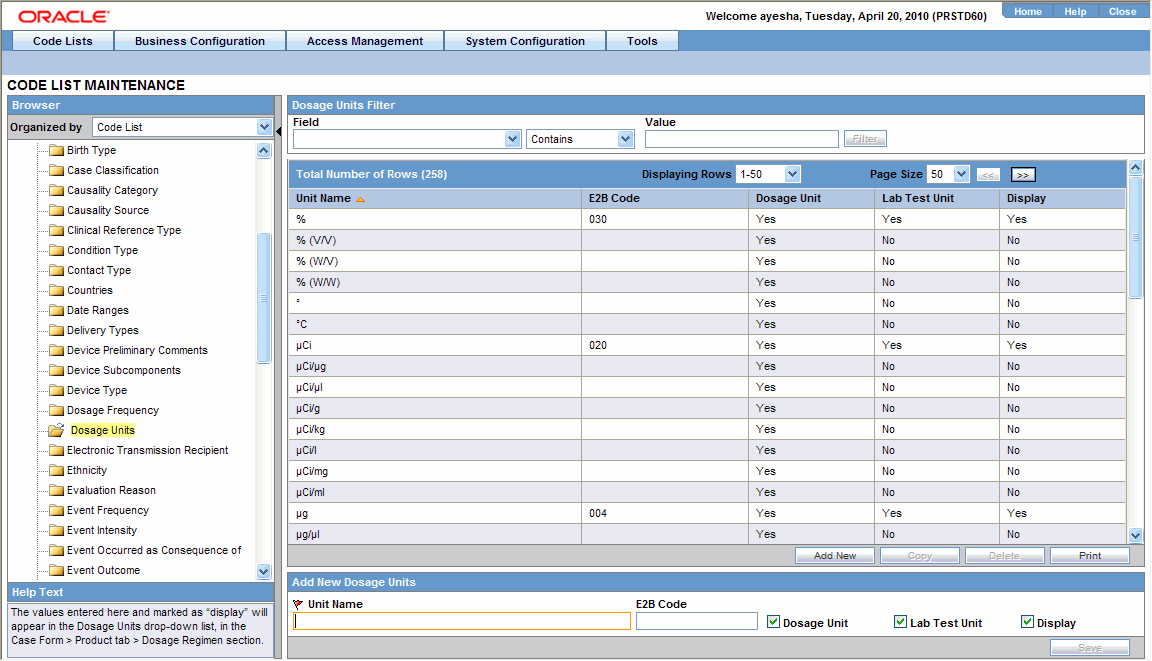This screenshot has height=661, width=1152.
Task: Click the table's vertical scrollbar thumb
Action: pos(1135,236)
